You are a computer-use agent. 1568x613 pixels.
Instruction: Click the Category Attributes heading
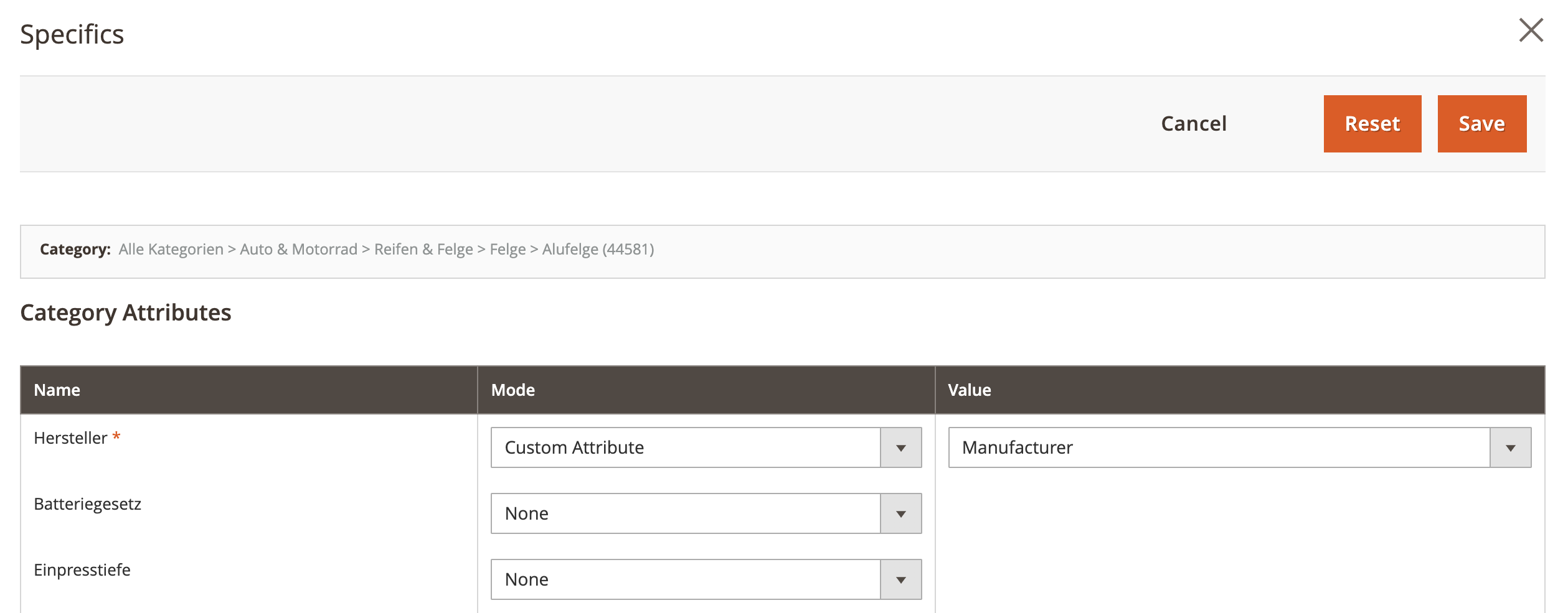point(126,312)
